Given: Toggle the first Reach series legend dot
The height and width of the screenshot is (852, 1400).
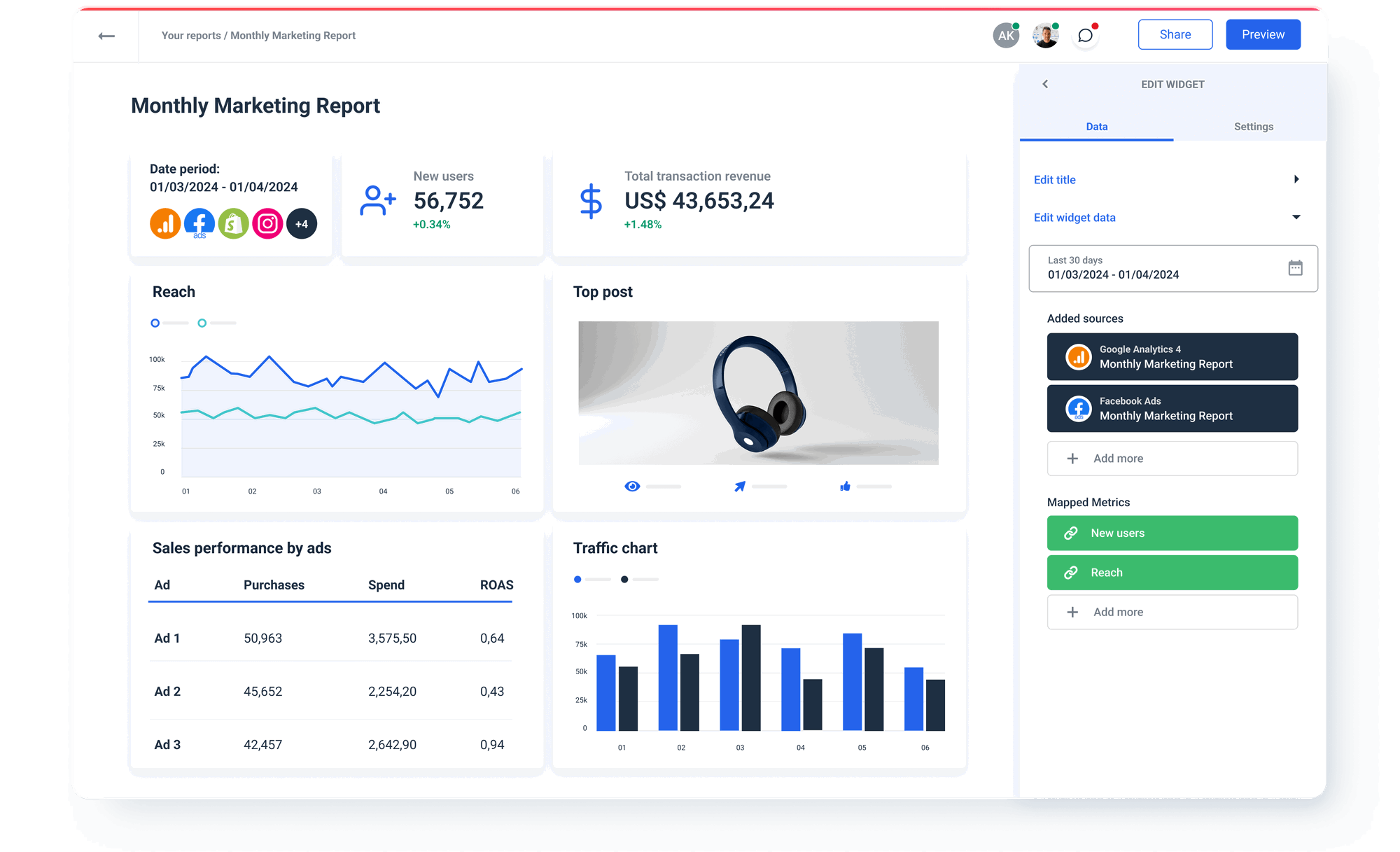Looking at the screenshot, I should [x=155, y=323].
